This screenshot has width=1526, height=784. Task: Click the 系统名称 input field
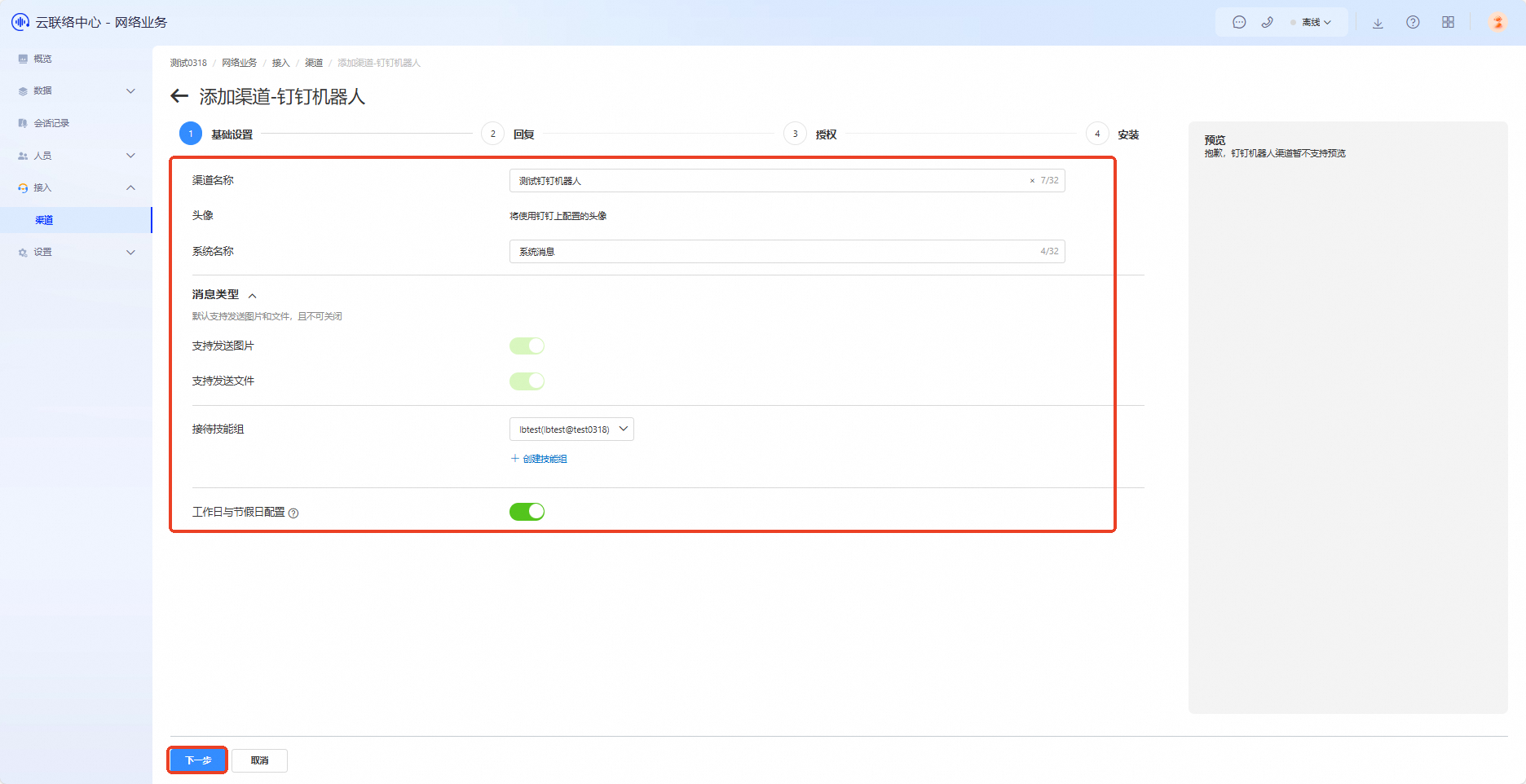click(787, 252)
